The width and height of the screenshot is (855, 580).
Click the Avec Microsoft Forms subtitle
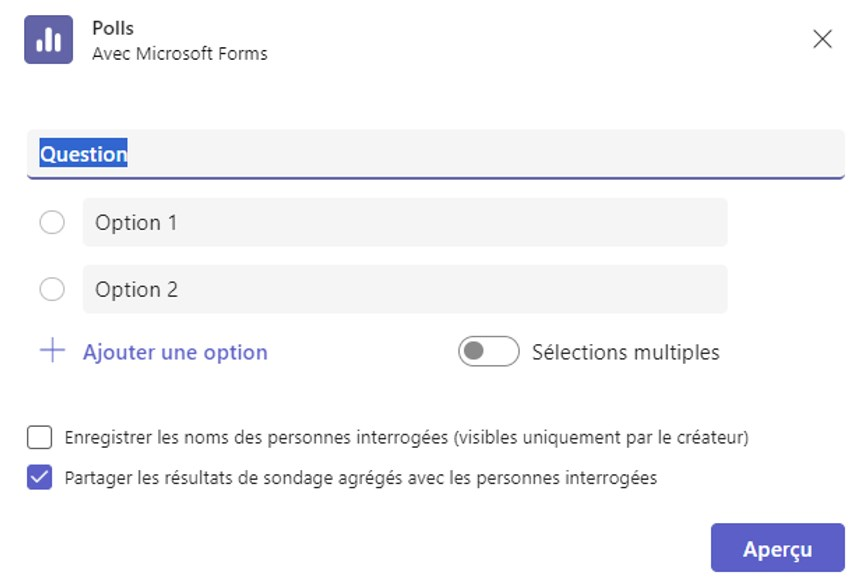(x=180, y=54)
